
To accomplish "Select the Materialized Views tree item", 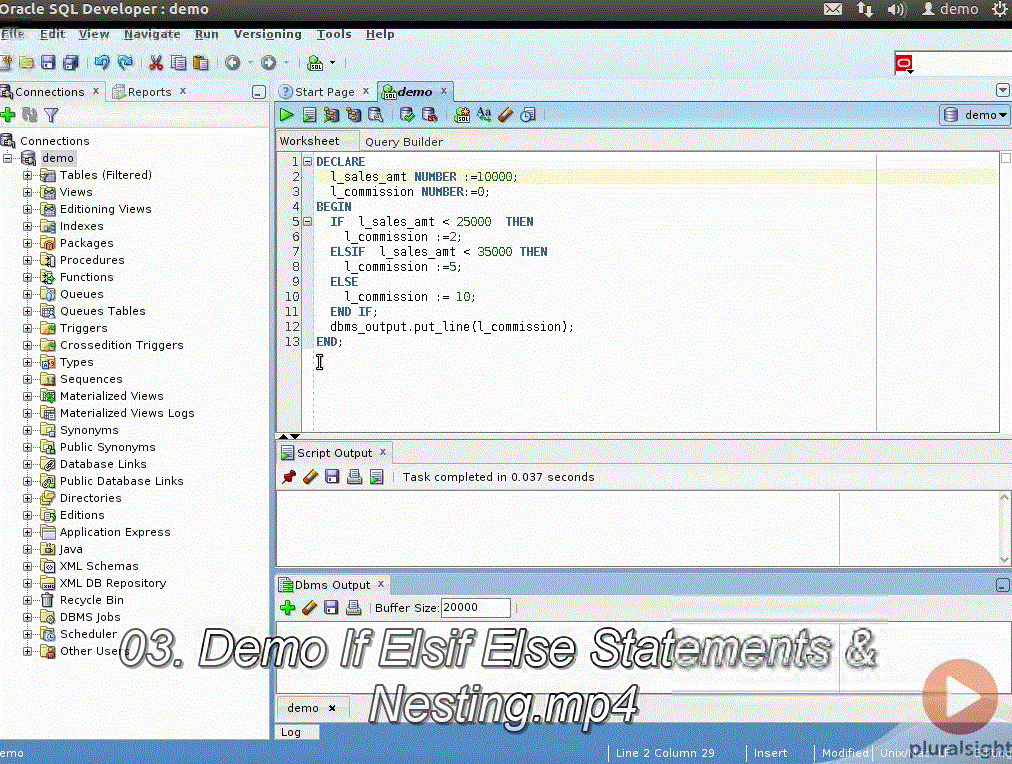I will [x=112, y=396].
